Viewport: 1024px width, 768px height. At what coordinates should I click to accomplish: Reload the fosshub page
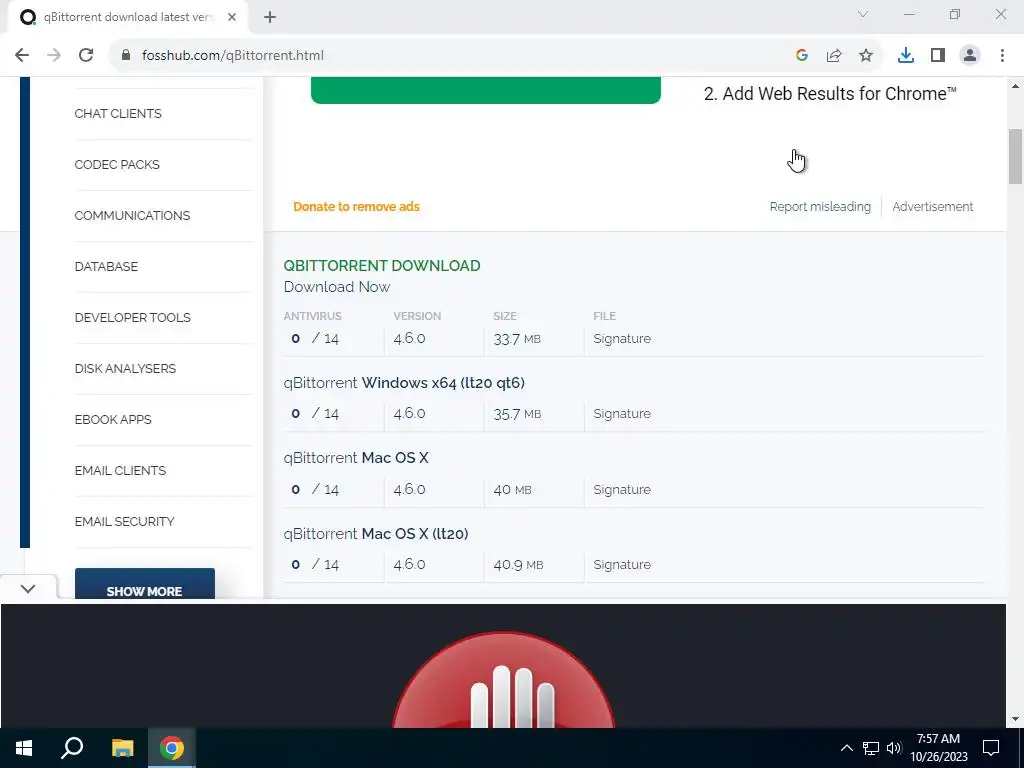point(86,56)
